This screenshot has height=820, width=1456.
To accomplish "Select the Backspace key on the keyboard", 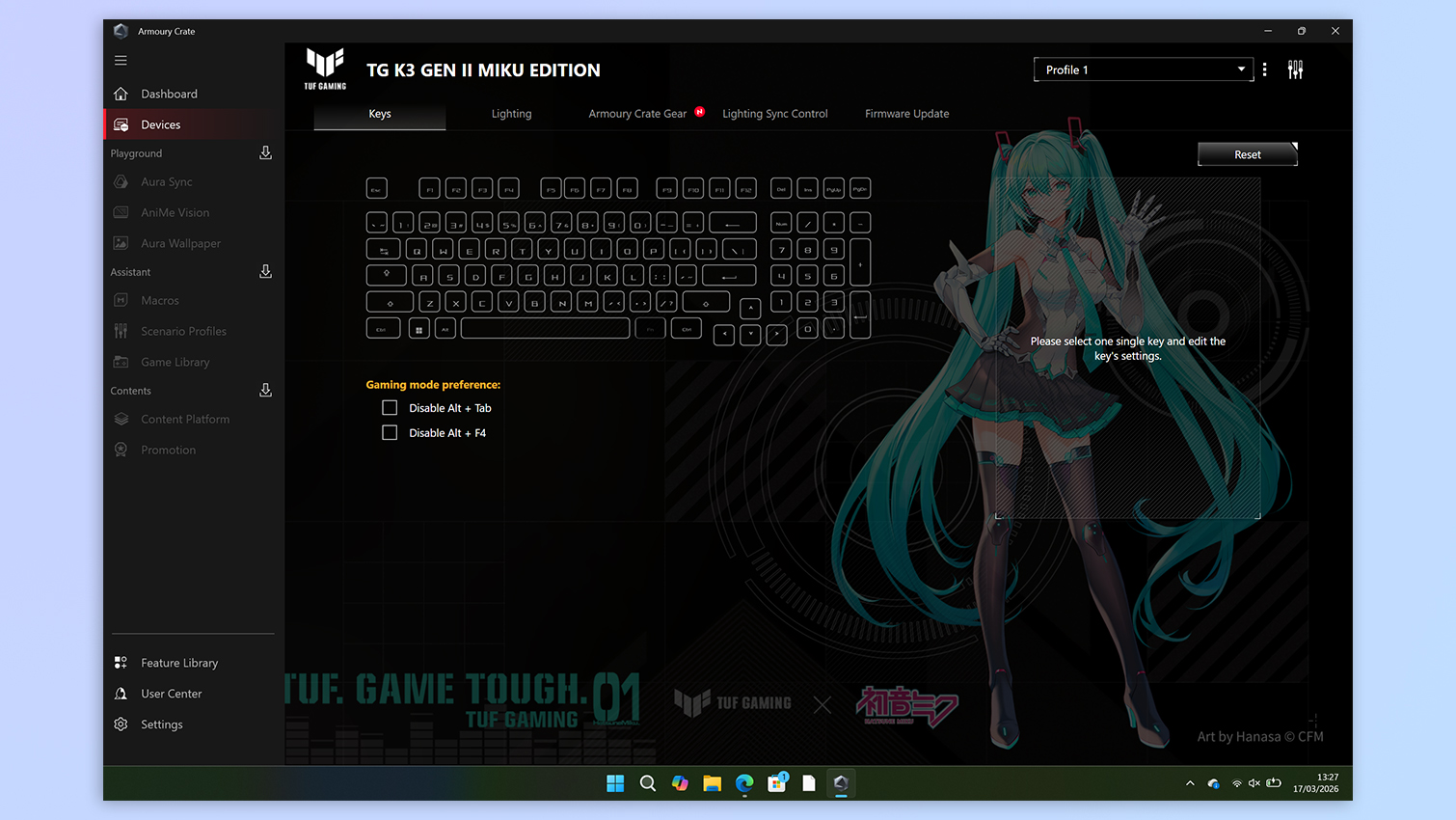I will [733, 223].
